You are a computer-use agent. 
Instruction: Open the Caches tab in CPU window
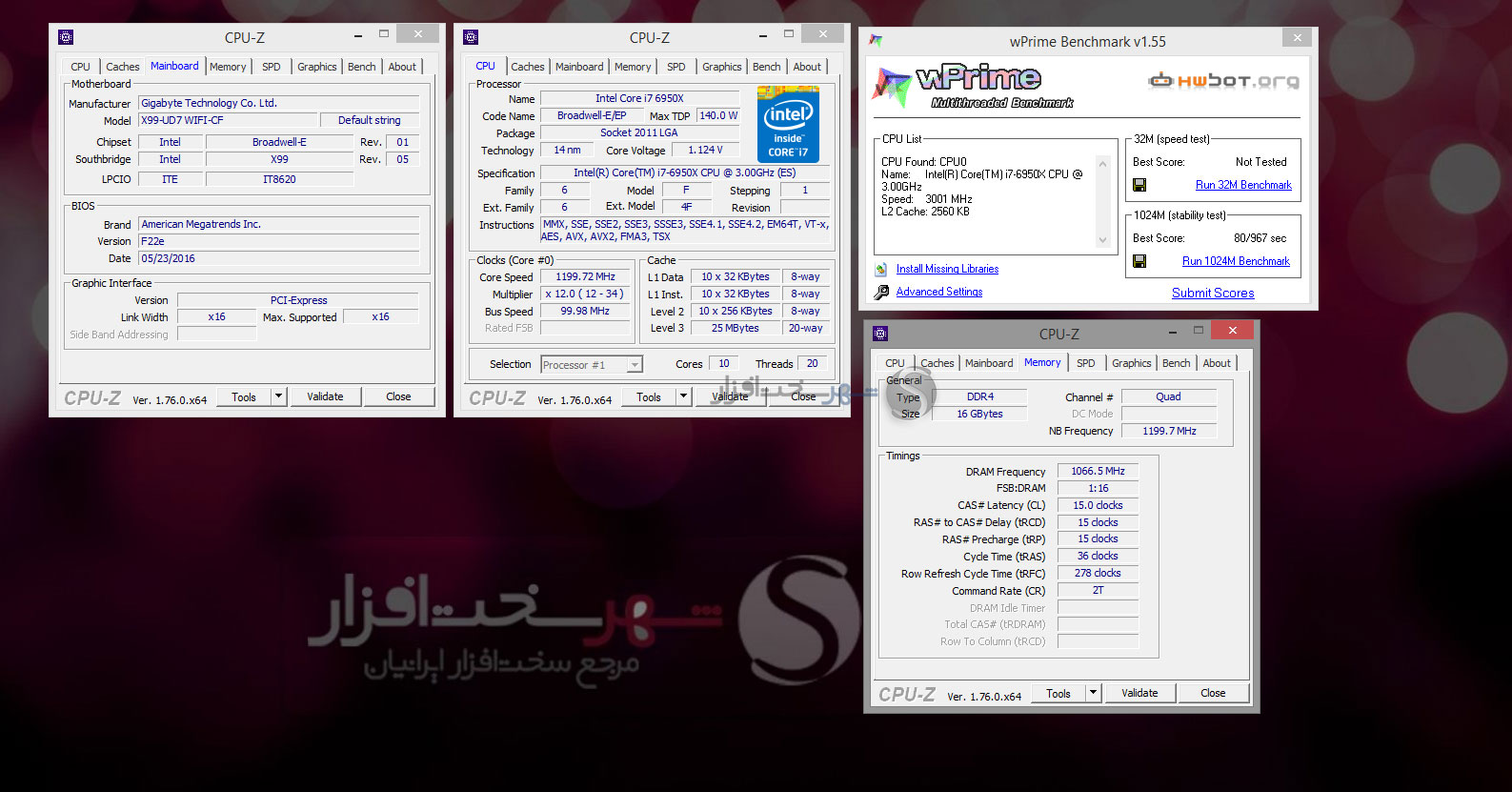(527, 67)
